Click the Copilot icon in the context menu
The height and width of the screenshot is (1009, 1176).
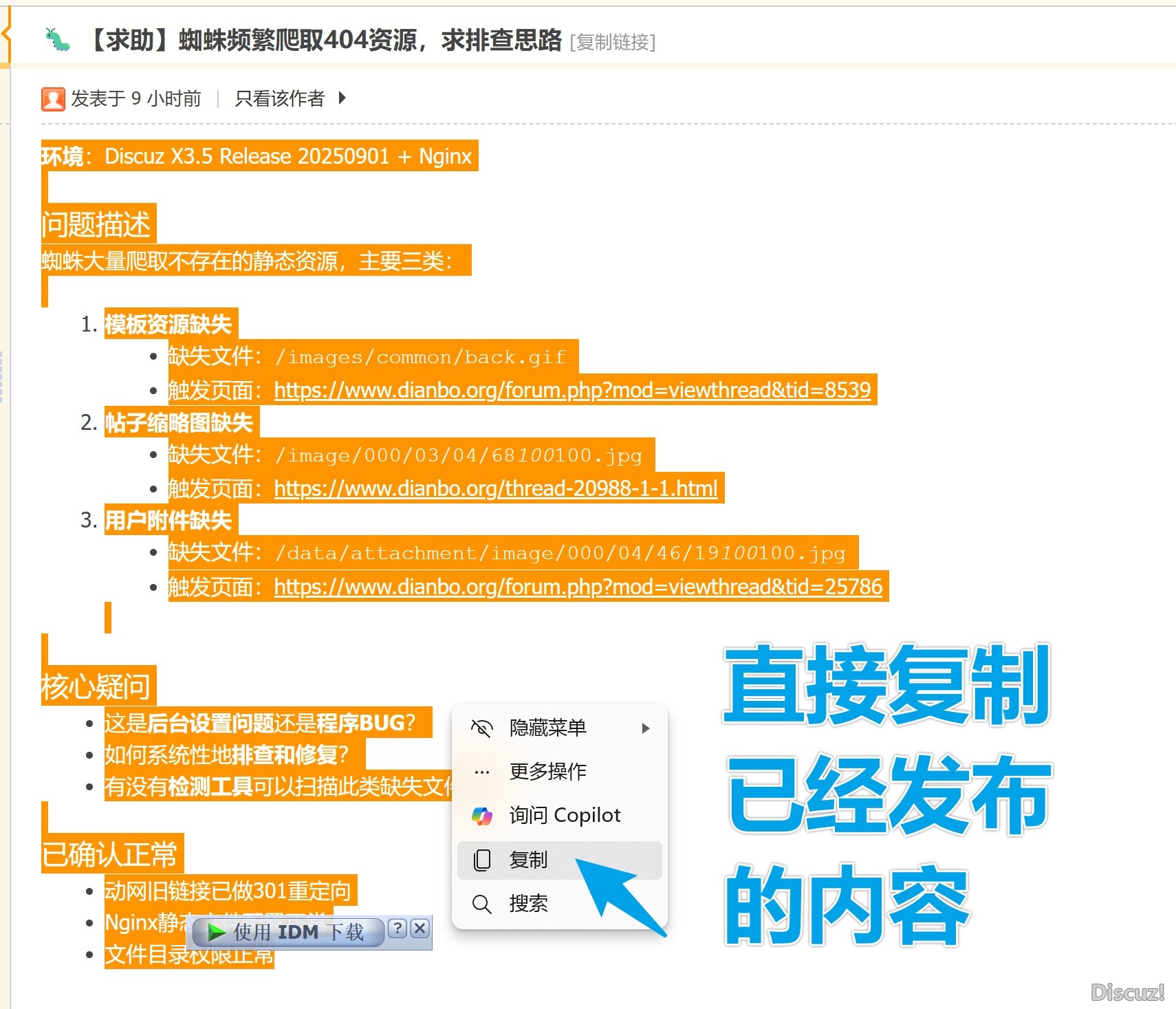(x=482, y=815)
